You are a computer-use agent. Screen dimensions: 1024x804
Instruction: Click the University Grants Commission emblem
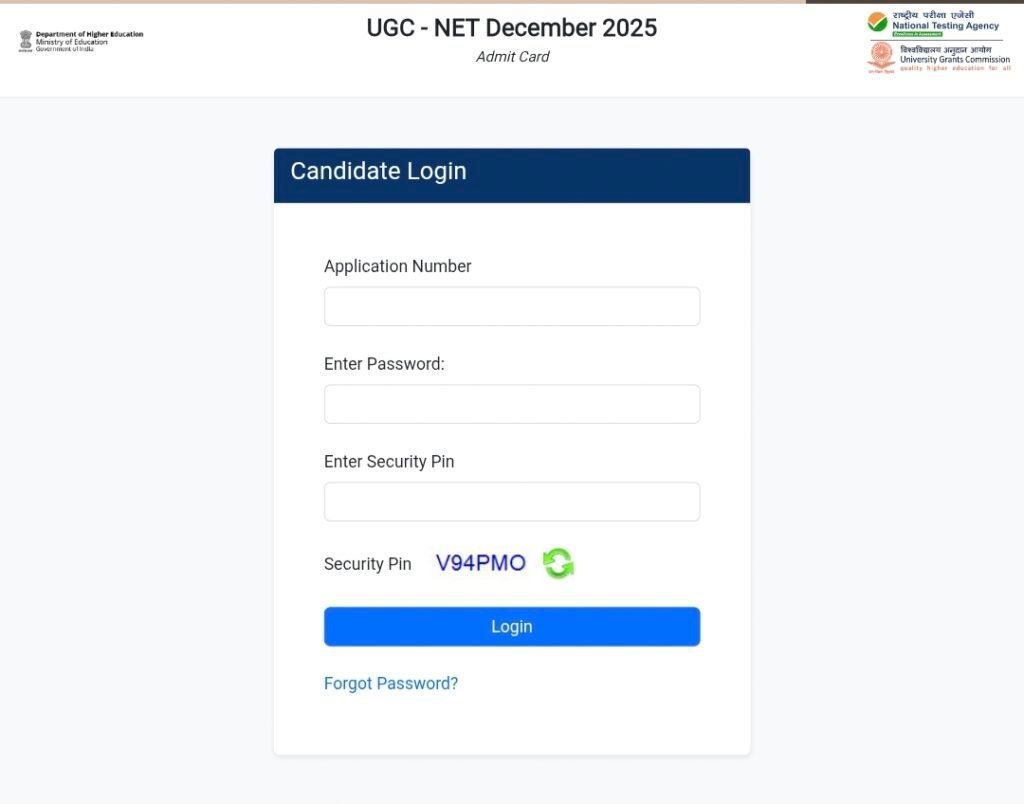coord(881,56)
